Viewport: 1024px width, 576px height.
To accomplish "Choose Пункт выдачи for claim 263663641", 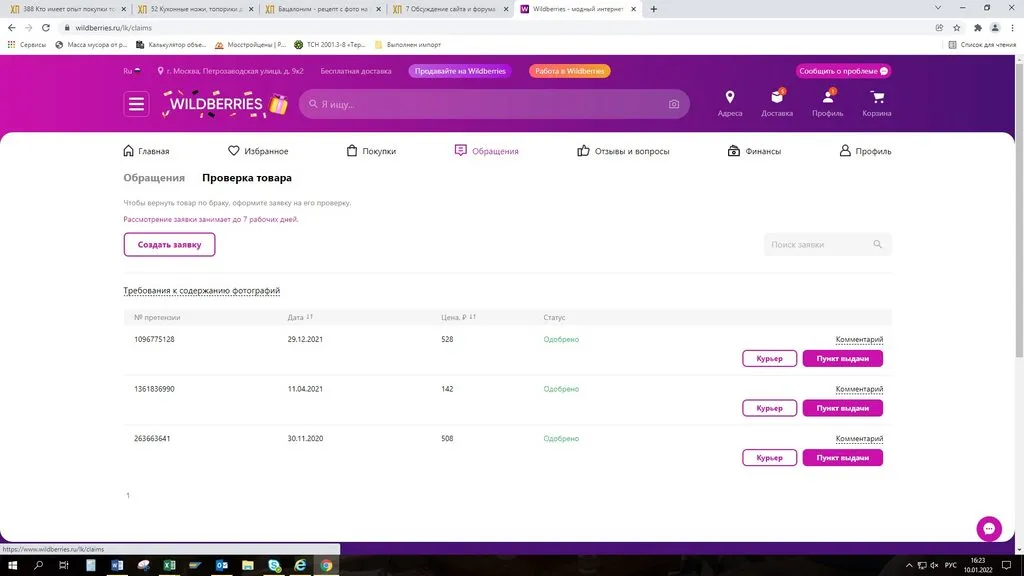I will [x=842, y=458].
